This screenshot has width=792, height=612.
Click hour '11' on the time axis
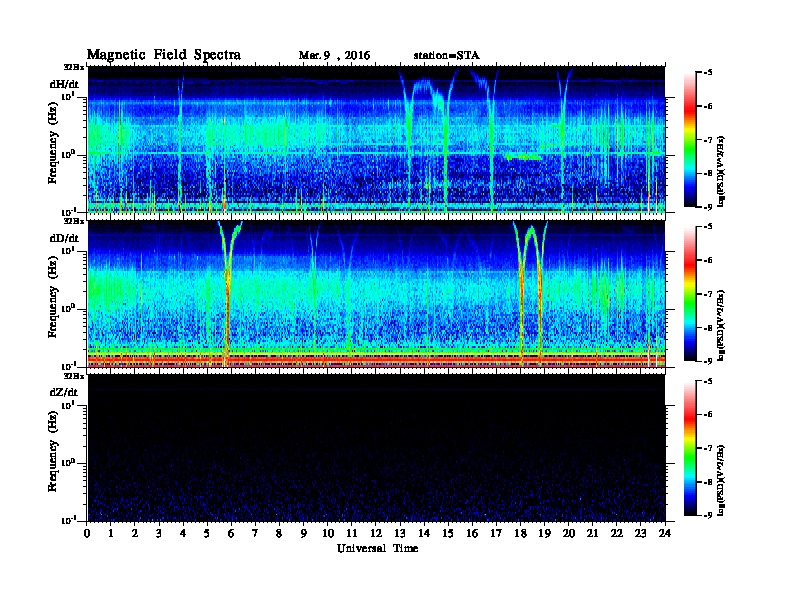point(352,533)
